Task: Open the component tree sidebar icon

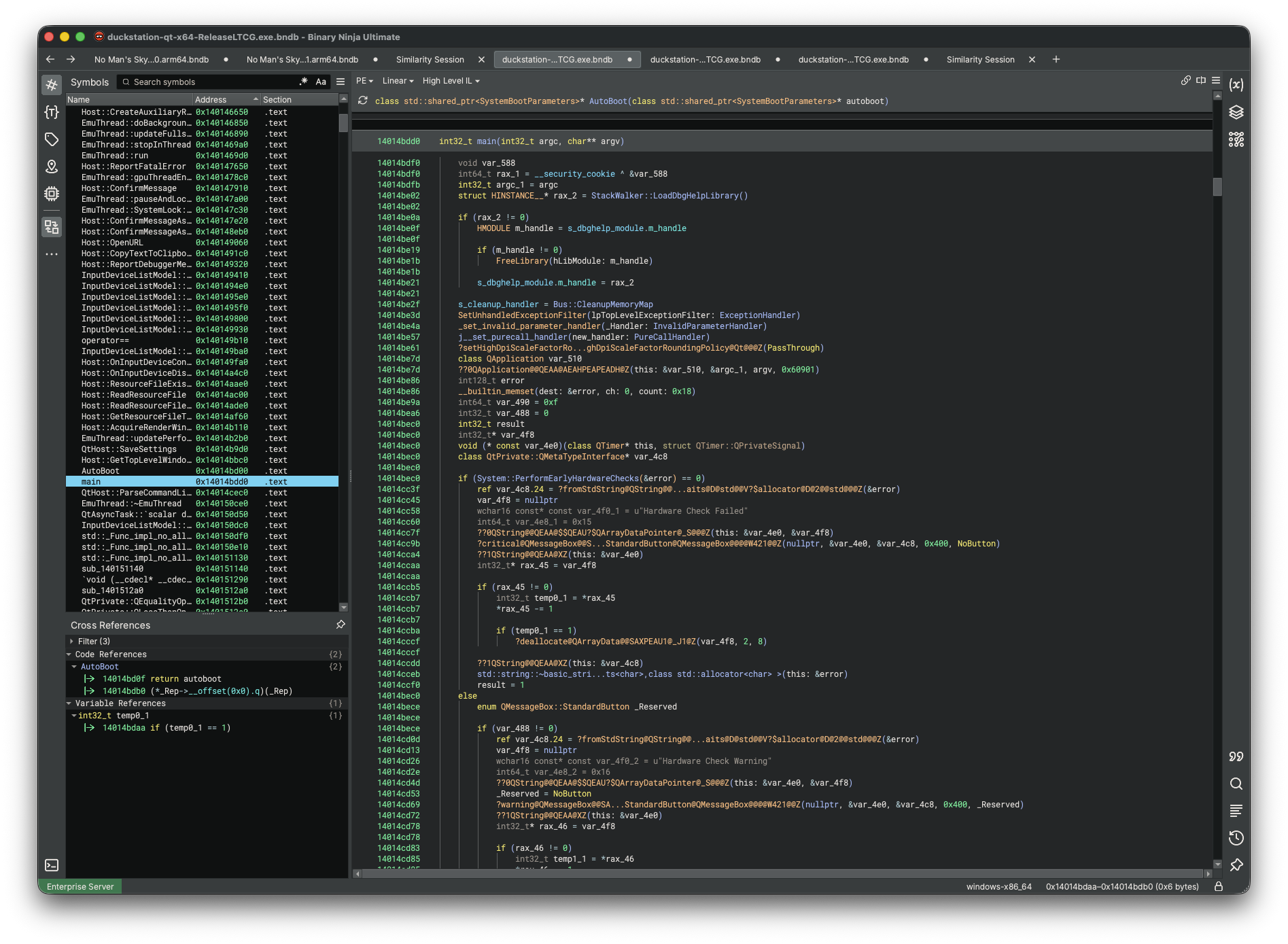Action: pos(52,226)
